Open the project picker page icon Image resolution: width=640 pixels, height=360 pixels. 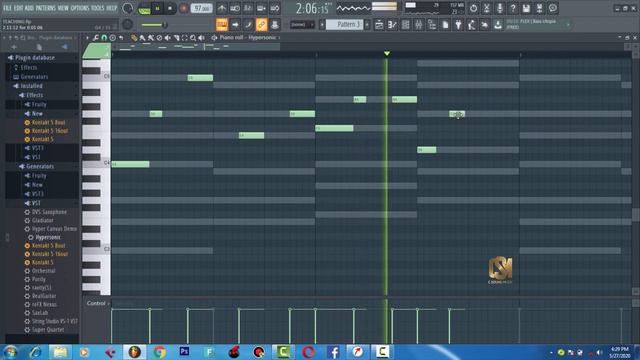(x=445, y=25)
